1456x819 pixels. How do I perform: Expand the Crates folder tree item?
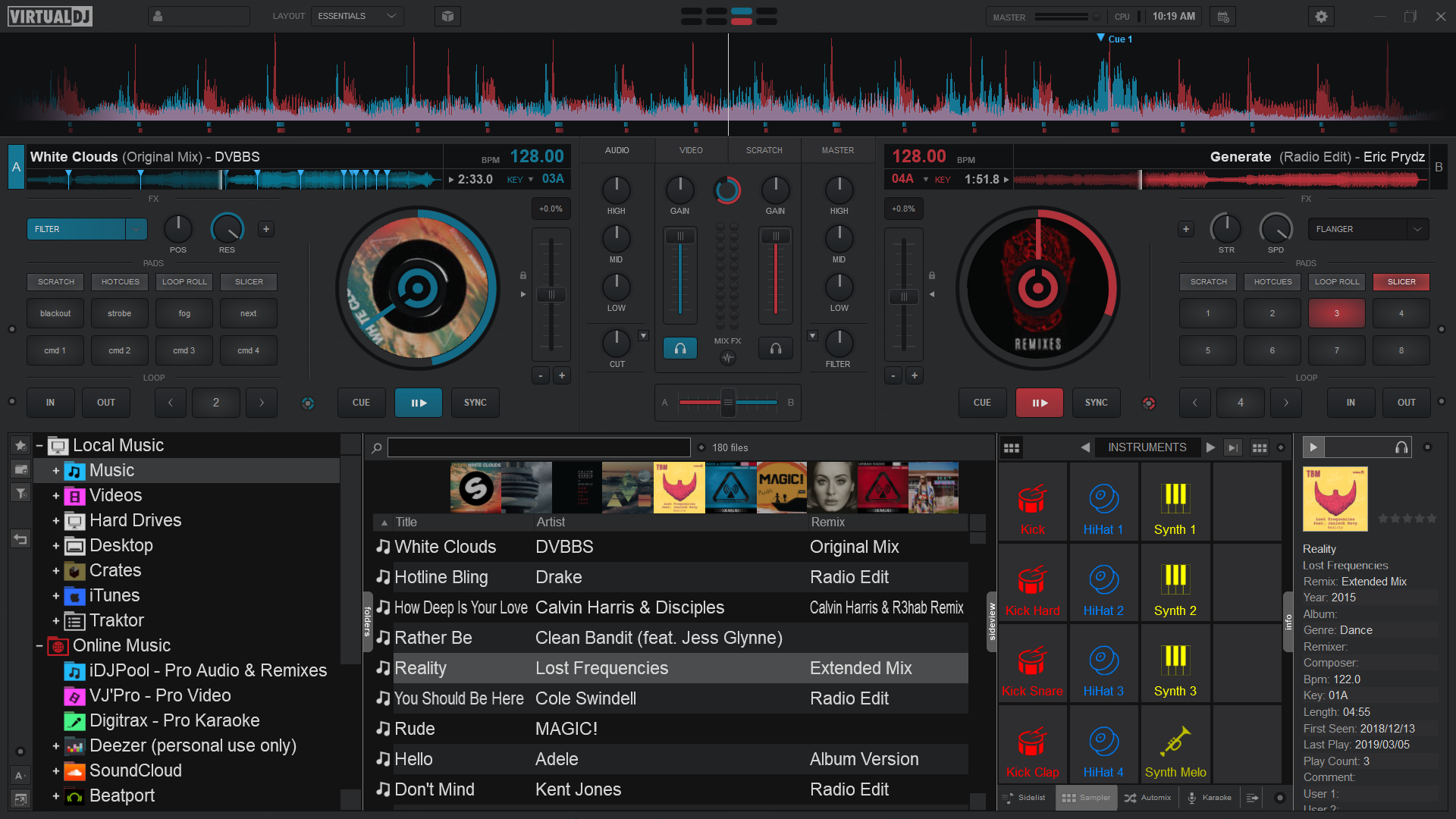[56, 571]
